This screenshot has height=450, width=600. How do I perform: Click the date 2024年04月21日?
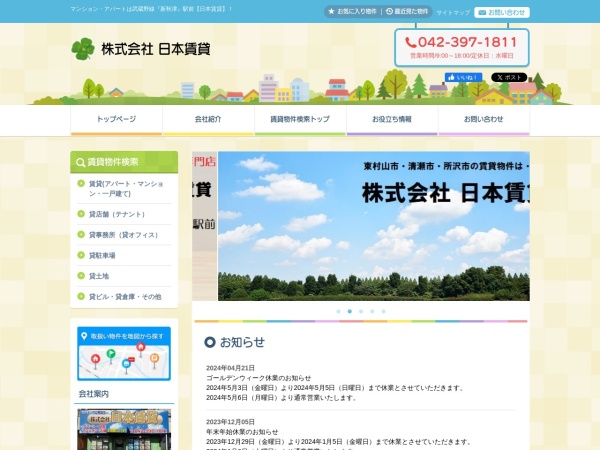pos(230,368)
